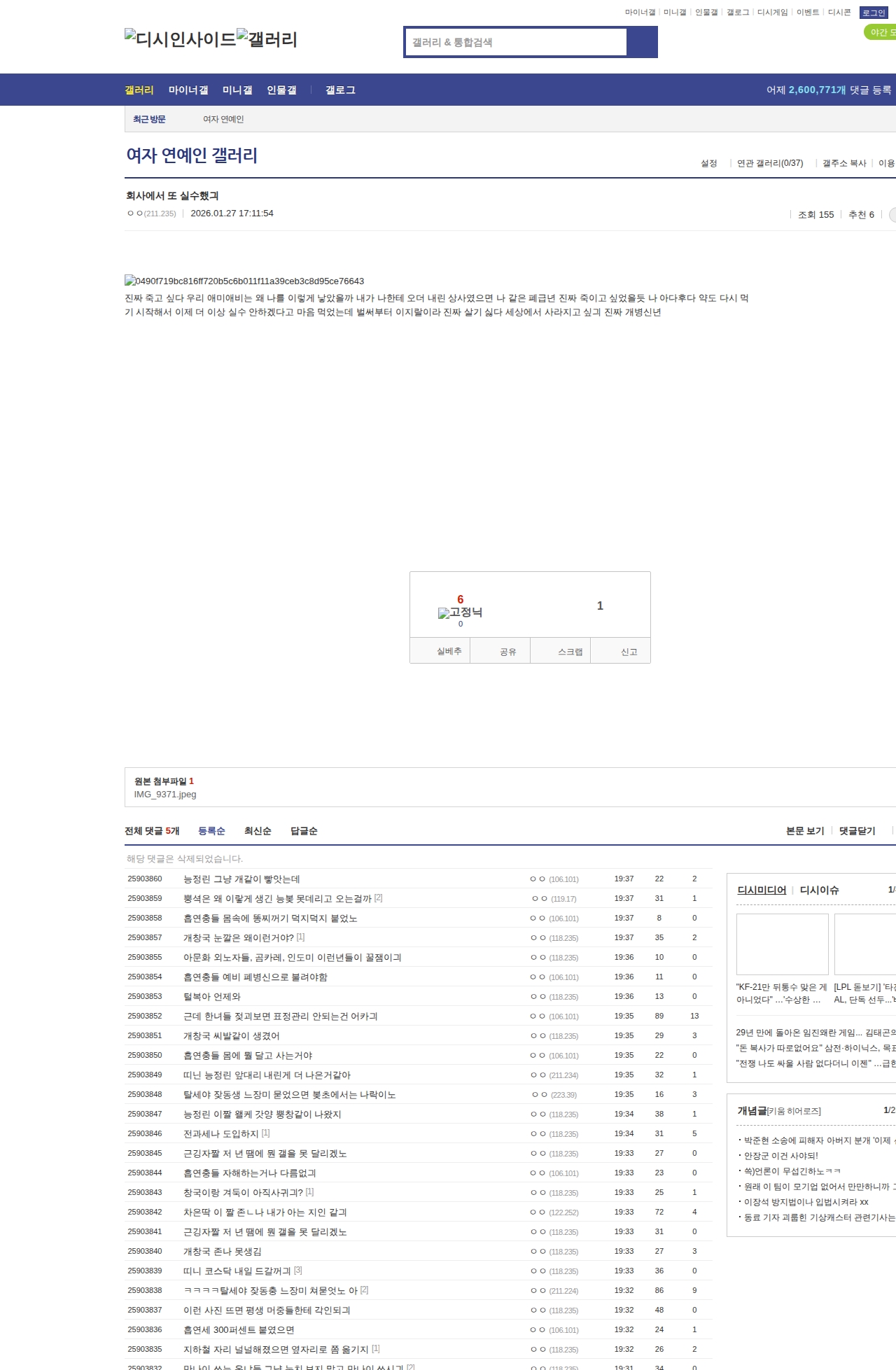Open the broken post image 0490f719bc816ff
896x1370 pixels.
244,281
